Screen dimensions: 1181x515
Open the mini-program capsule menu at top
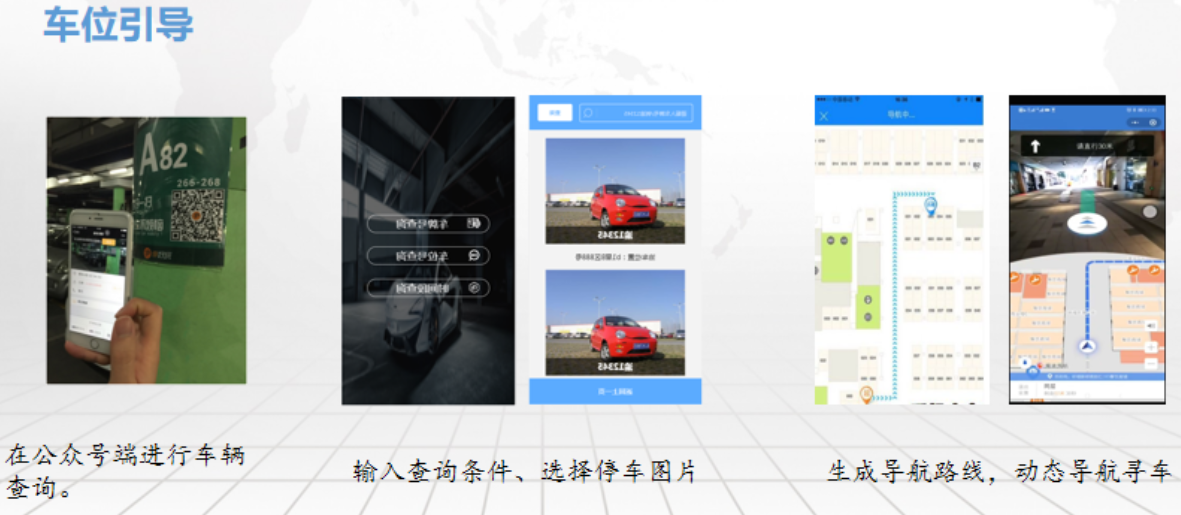1143,121
